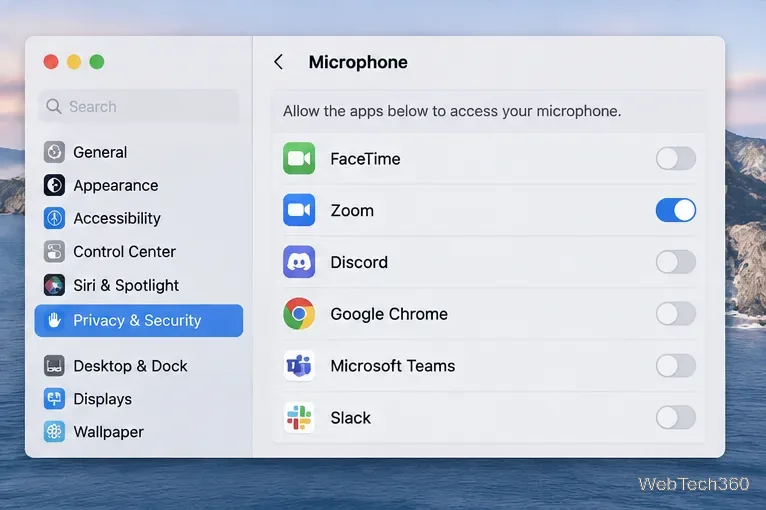Click the "Zoom" label text
766x510 pixels.
(x=352, y=211)
